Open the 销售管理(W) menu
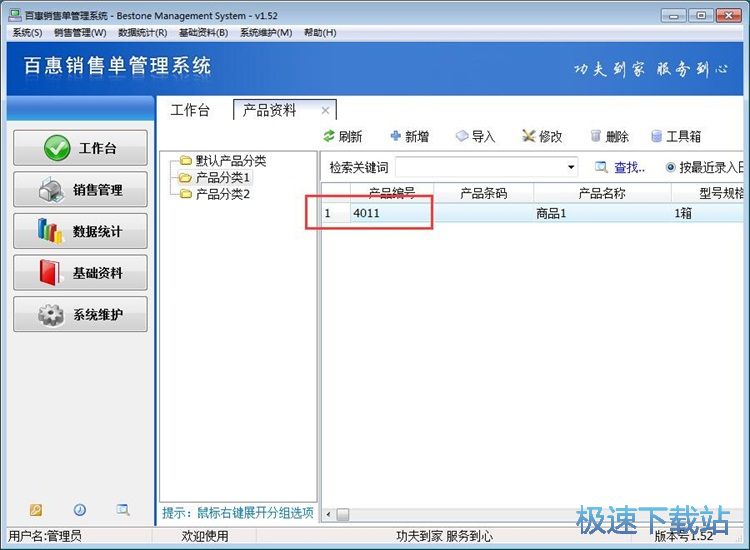The height and width of the screenshot is (550, 750). (80, 33)
